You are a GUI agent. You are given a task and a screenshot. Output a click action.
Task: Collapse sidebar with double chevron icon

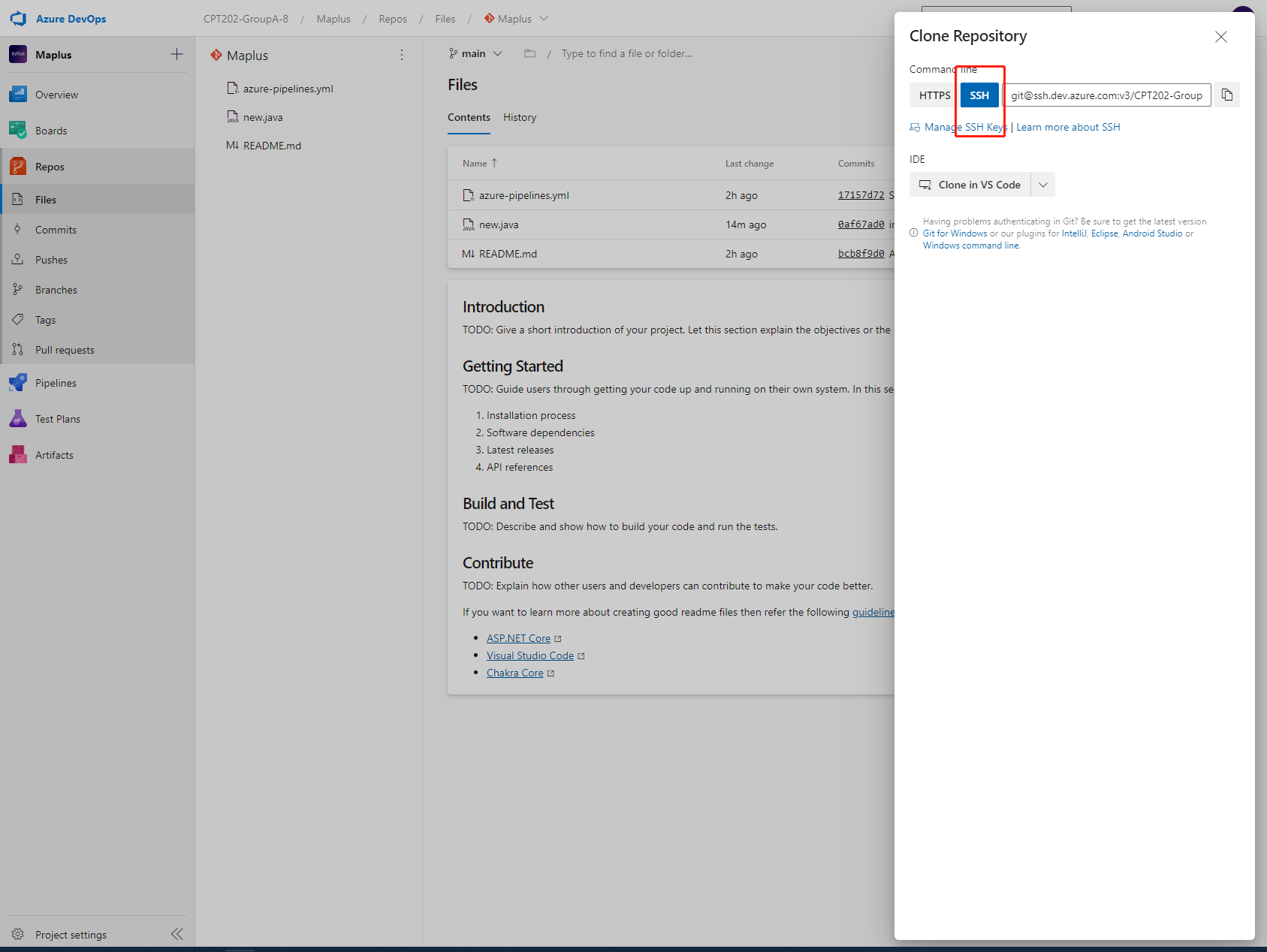(177, 934)
